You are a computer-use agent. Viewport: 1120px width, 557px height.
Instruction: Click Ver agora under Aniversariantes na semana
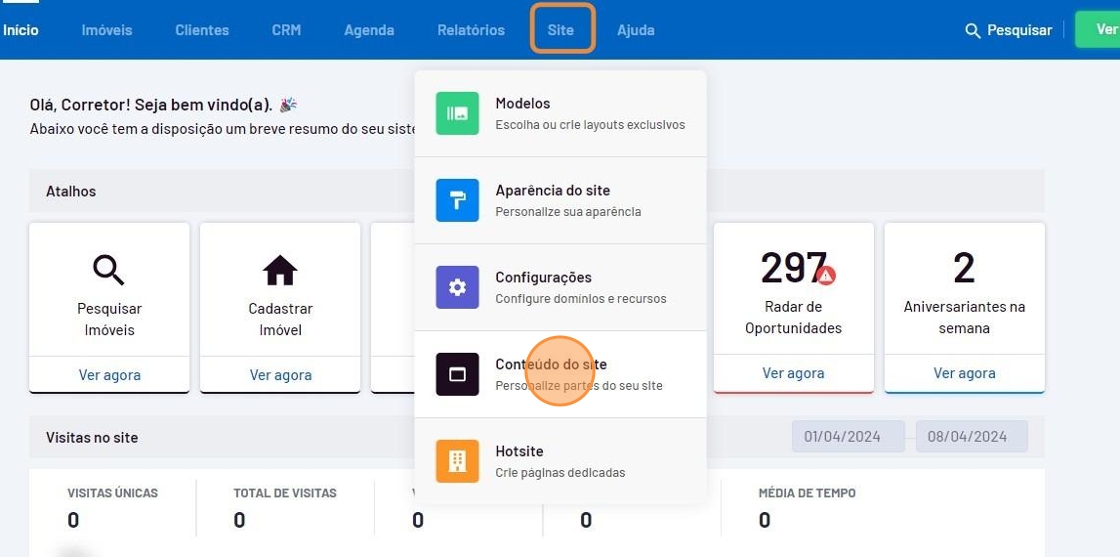(964, 373)
